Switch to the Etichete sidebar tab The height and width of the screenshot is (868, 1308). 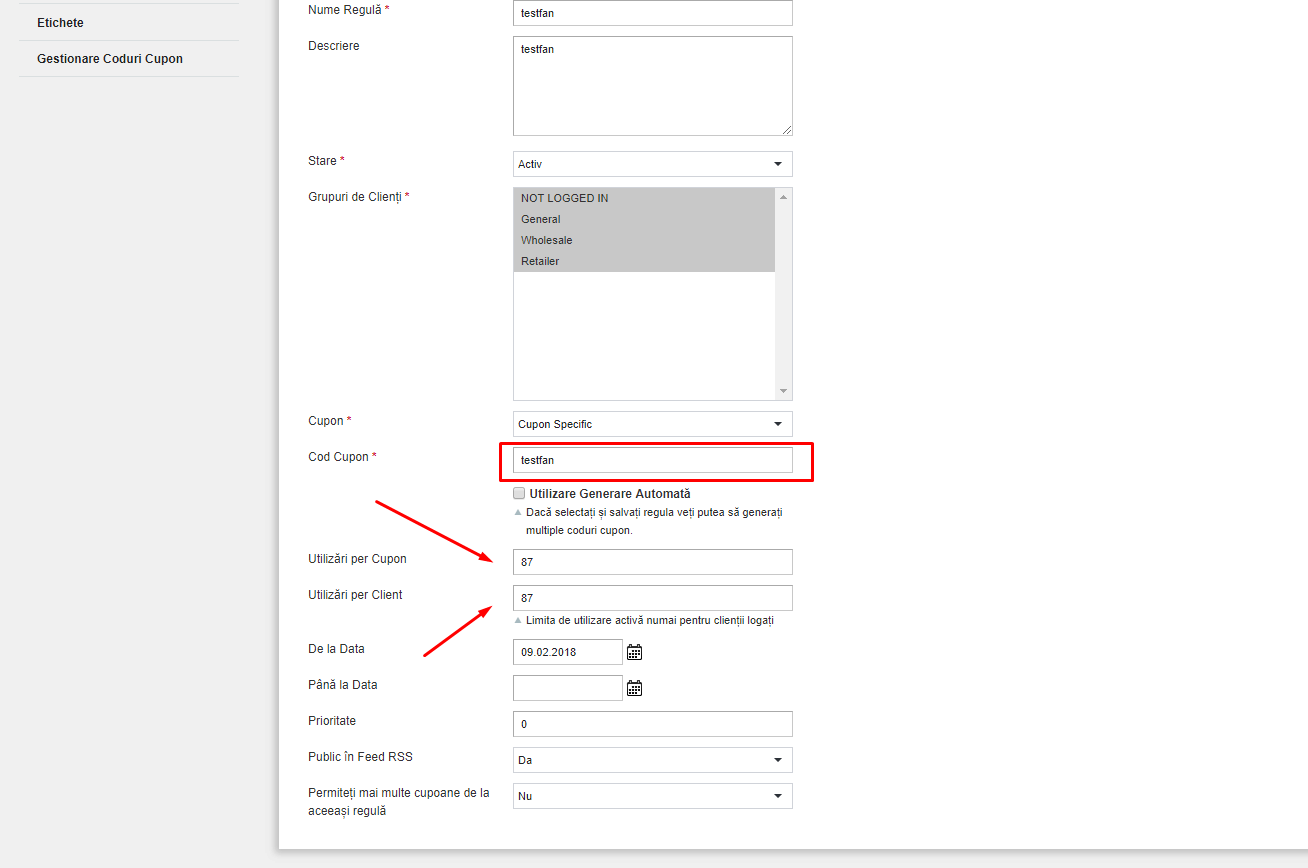[129, 22]
